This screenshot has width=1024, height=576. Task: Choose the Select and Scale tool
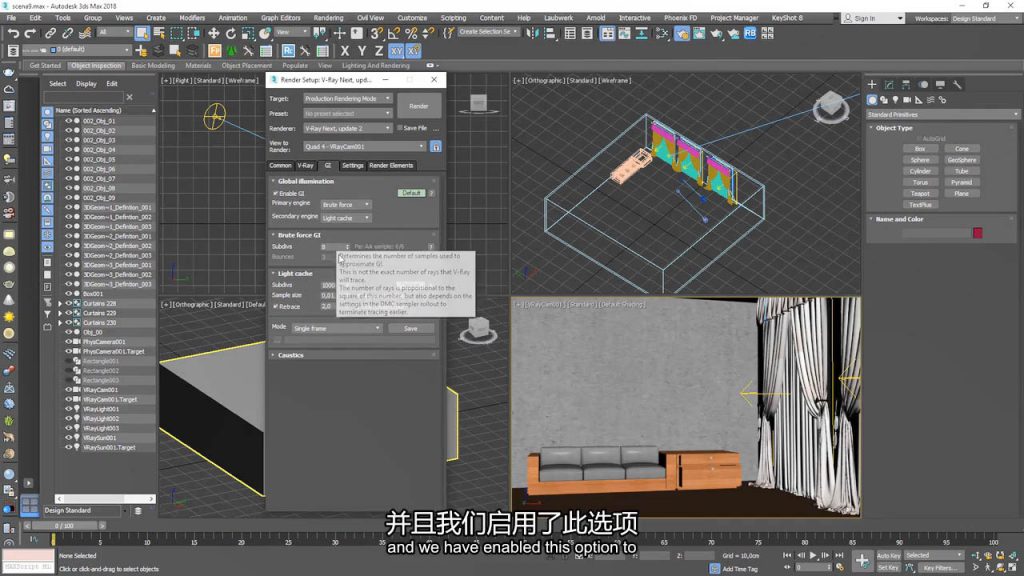pos(248,33)
